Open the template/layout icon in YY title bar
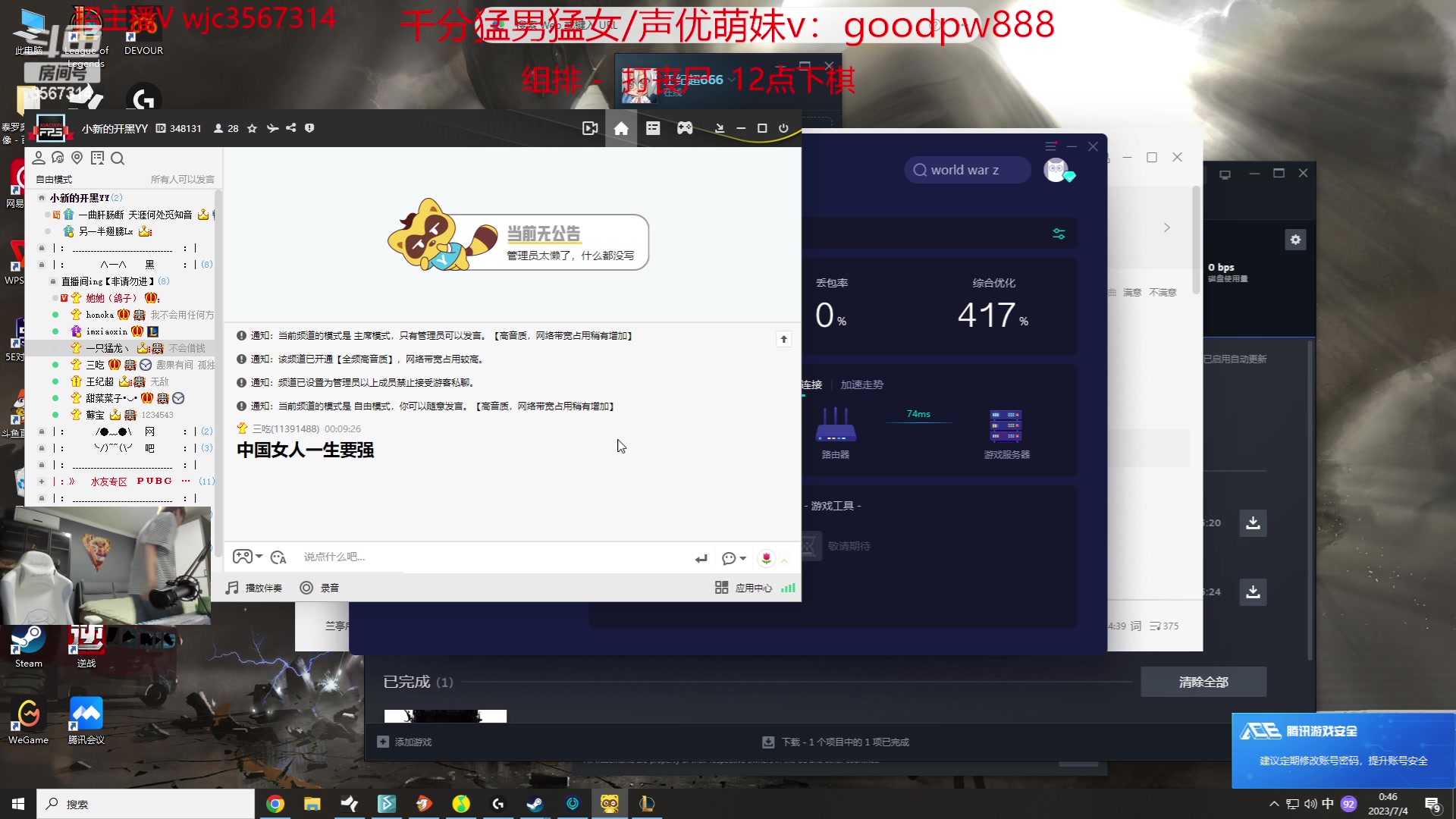 [x=653, y=128]
